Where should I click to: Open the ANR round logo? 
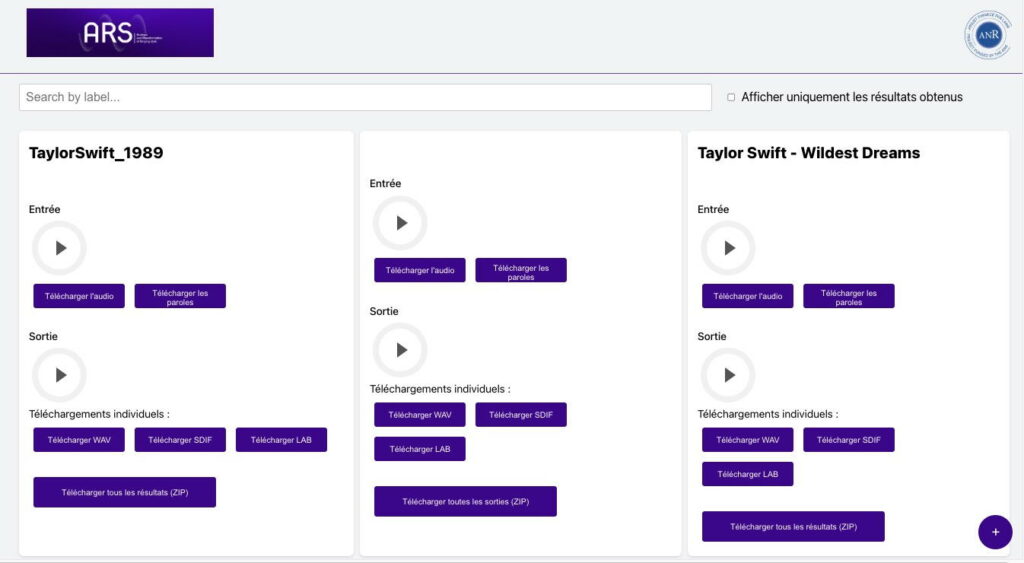(988, 35)
